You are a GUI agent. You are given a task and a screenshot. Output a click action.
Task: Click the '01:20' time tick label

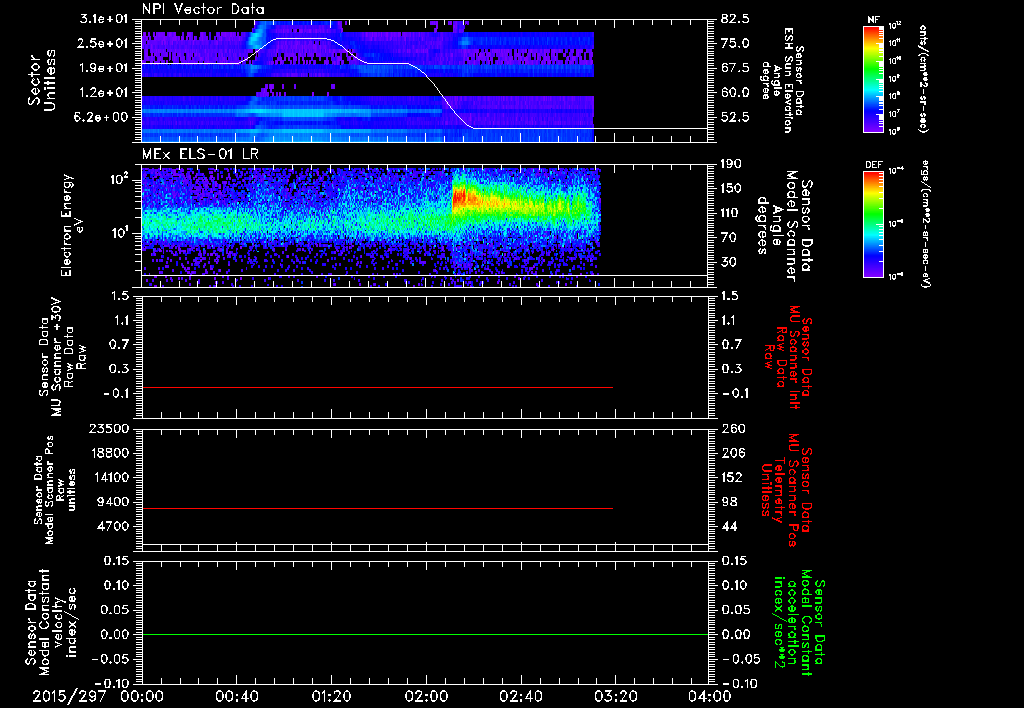(x=331, y=696)
